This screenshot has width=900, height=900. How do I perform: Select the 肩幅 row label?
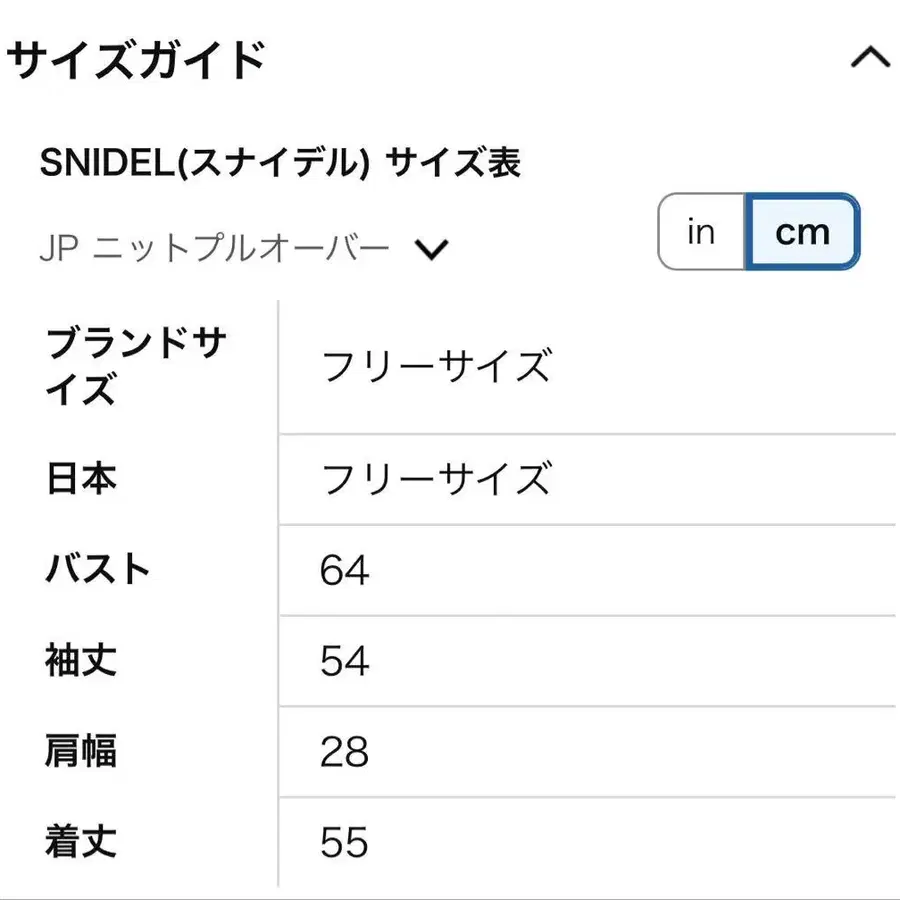click(x=81, y=752)
